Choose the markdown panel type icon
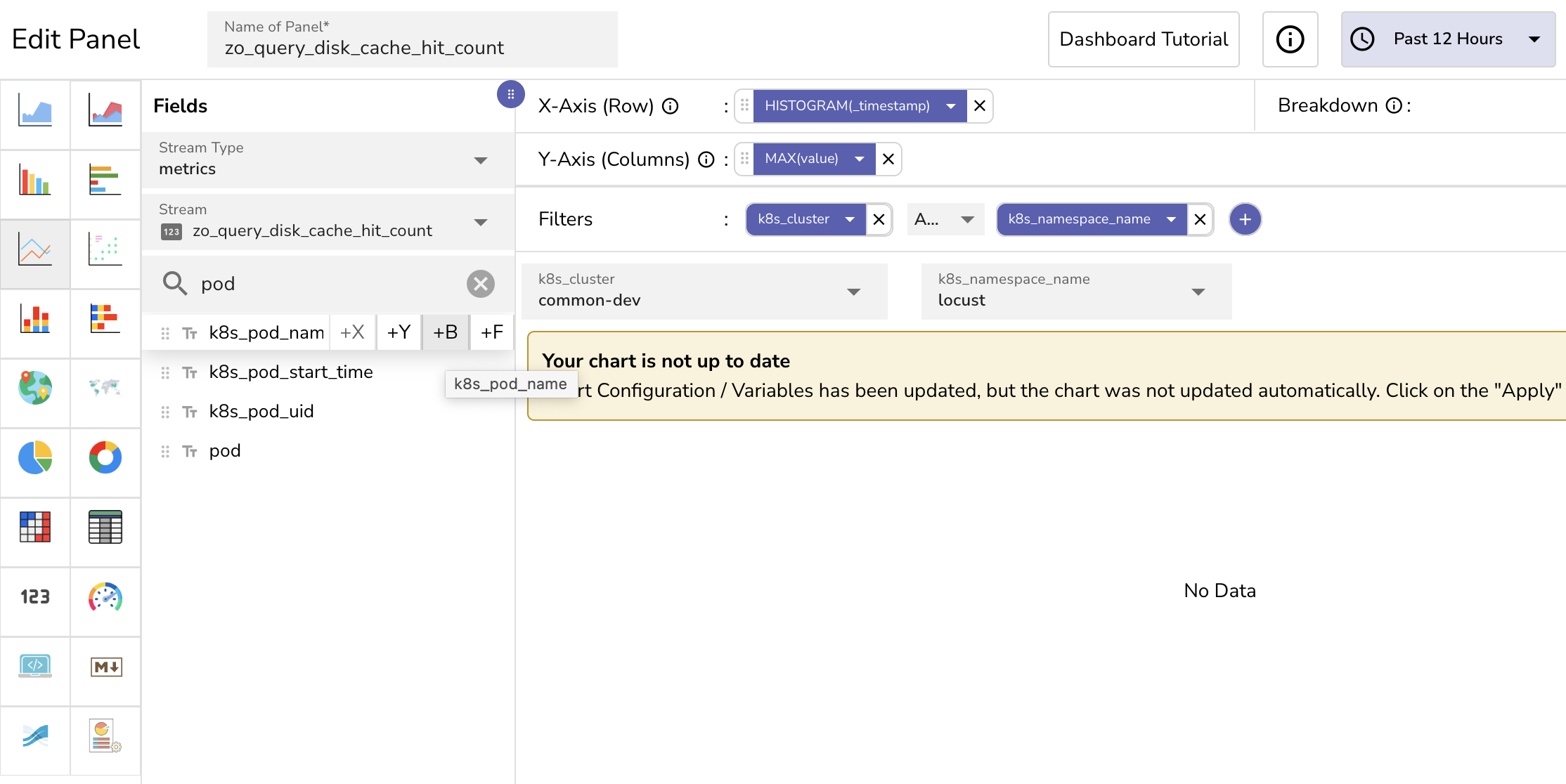 [105, 667]
